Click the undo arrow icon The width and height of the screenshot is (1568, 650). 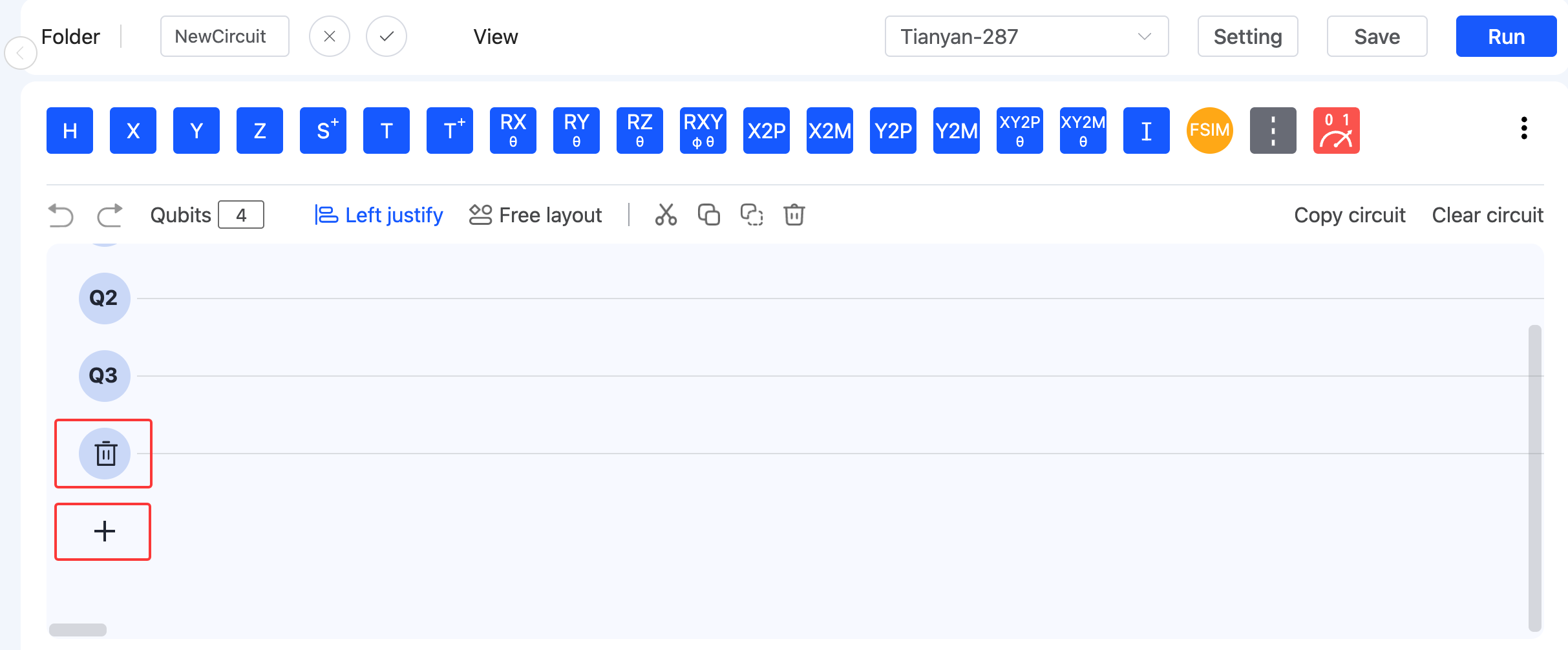(61, 215)
